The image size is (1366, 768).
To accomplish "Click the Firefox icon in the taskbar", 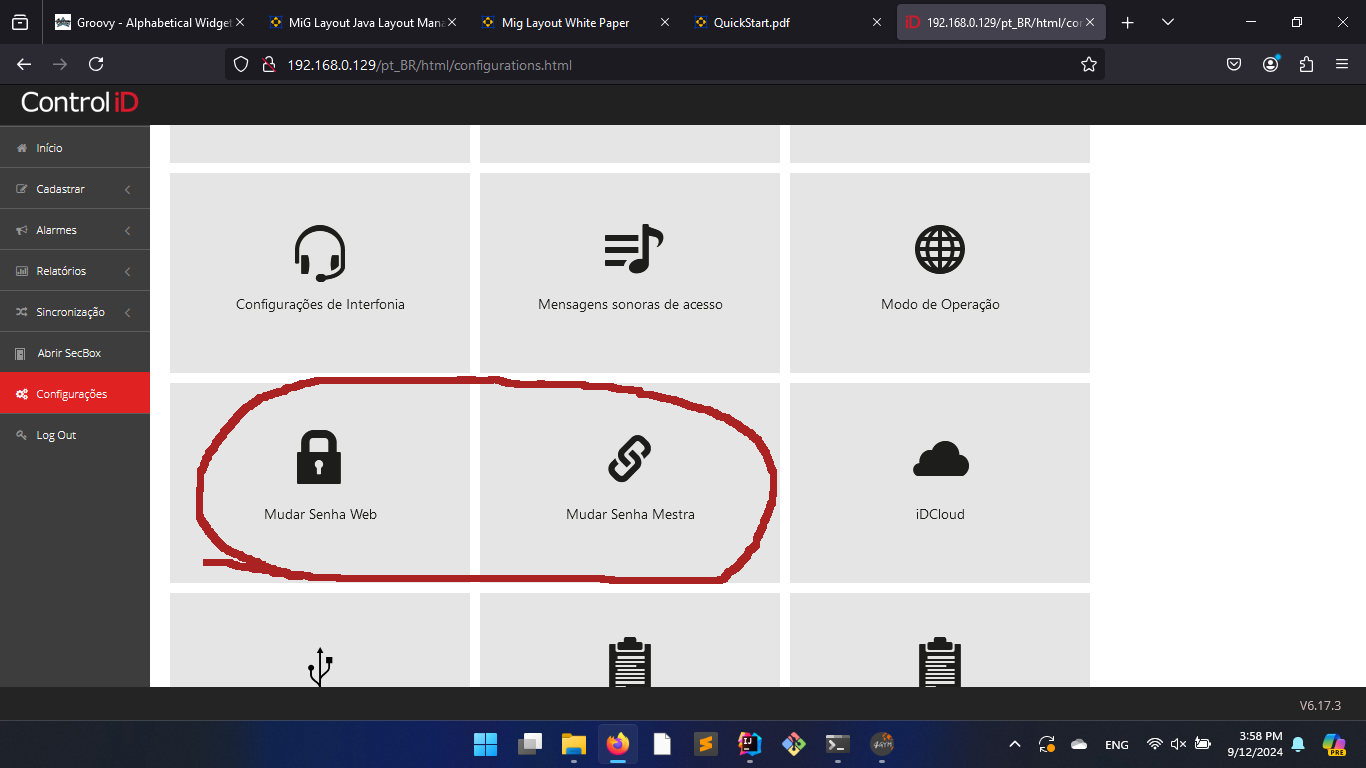I will pyautogui.click(x=618, y=744).
